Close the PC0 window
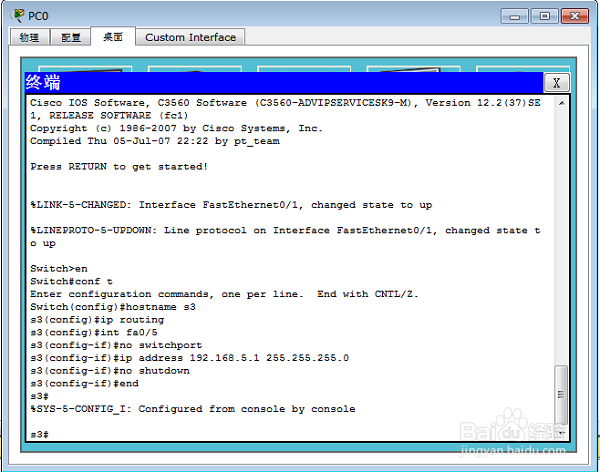600x472 pixels. [x=575, y=16]
